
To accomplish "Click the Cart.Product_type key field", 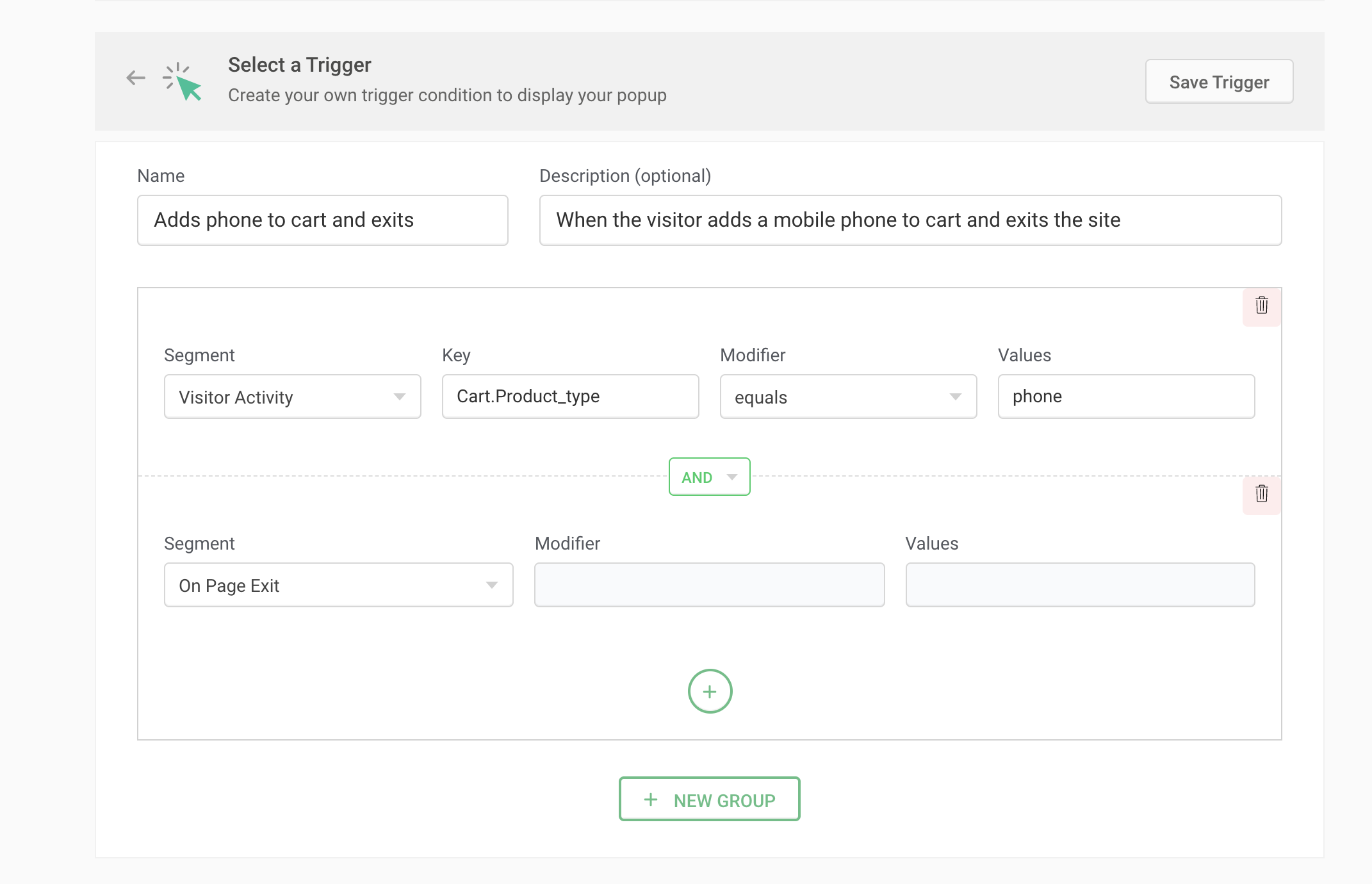I will [x=570, y=397].
